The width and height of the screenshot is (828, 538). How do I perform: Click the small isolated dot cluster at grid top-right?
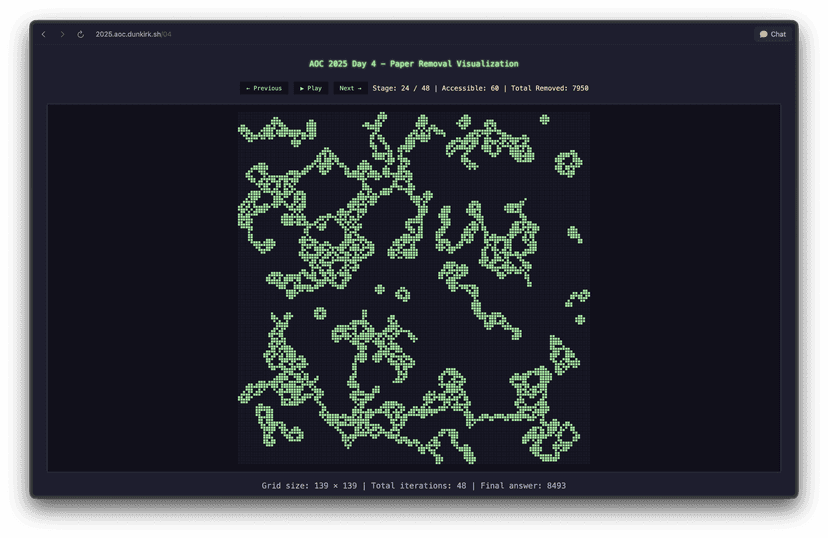coord(544,119)
